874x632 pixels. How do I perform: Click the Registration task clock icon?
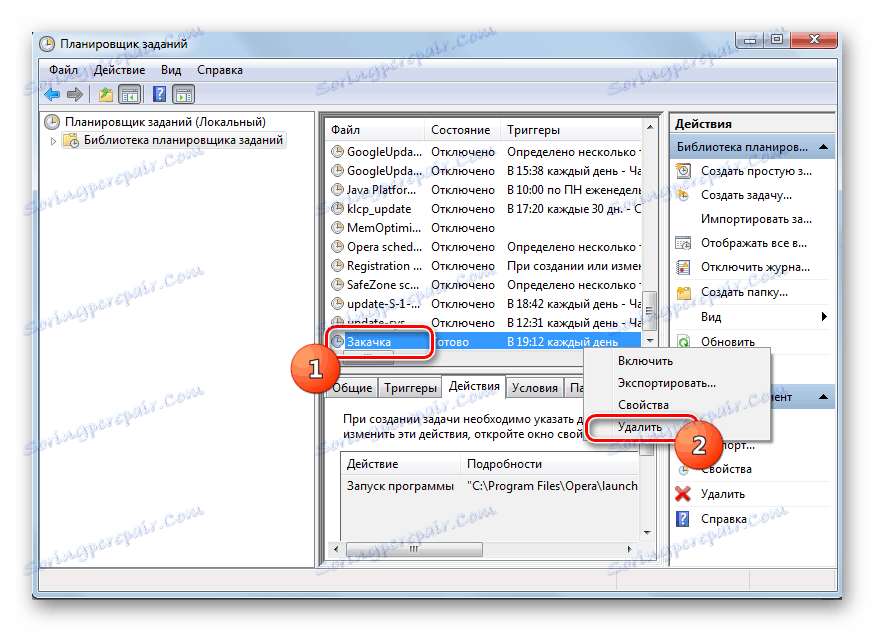click(x=337, y=265)
